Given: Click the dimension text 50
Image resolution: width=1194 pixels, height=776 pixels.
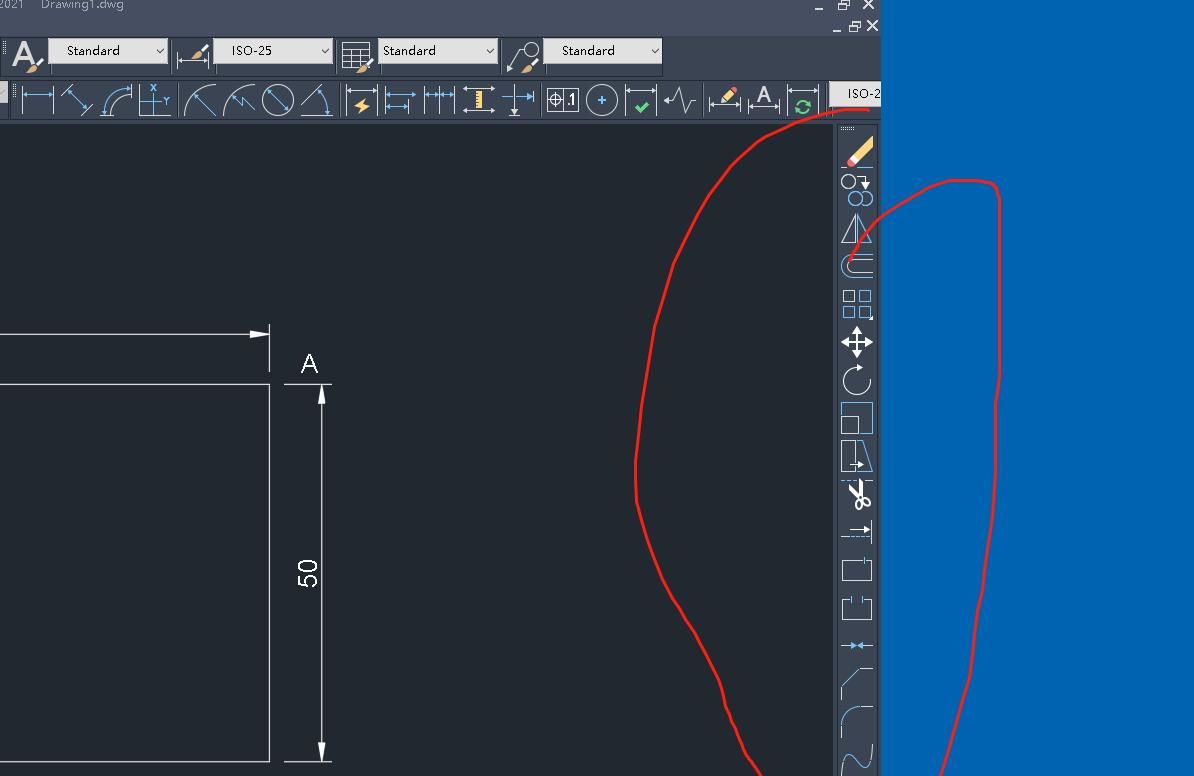Looking at the screenshot, I should click(308, 573).
